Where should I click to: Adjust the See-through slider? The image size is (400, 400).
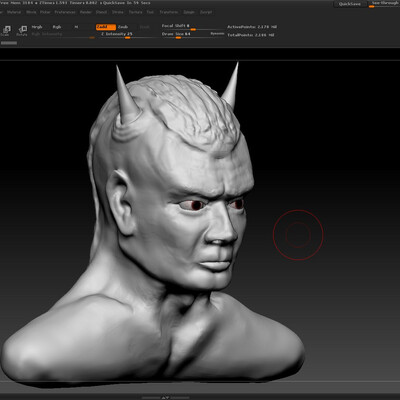[x=384, y=4]
